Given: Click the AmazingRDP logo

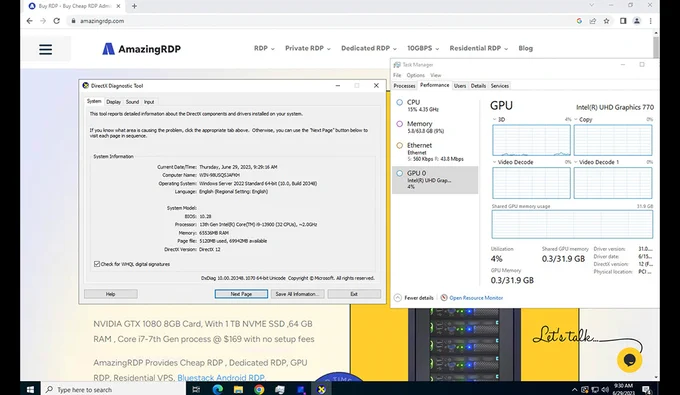Looking at the screenshot, I should pos(141,49).
